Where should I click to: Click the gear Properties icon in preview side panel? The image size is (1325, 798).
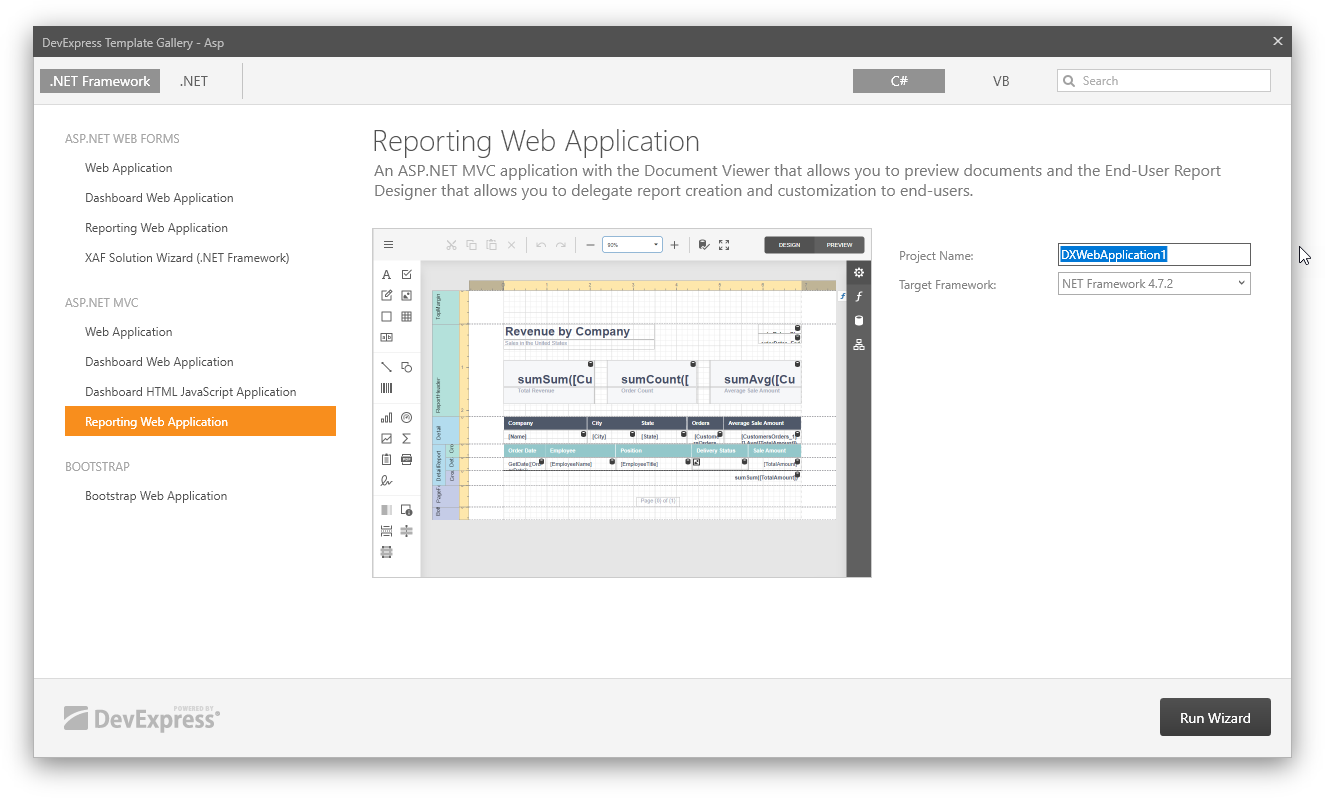(x=858, y=273)
